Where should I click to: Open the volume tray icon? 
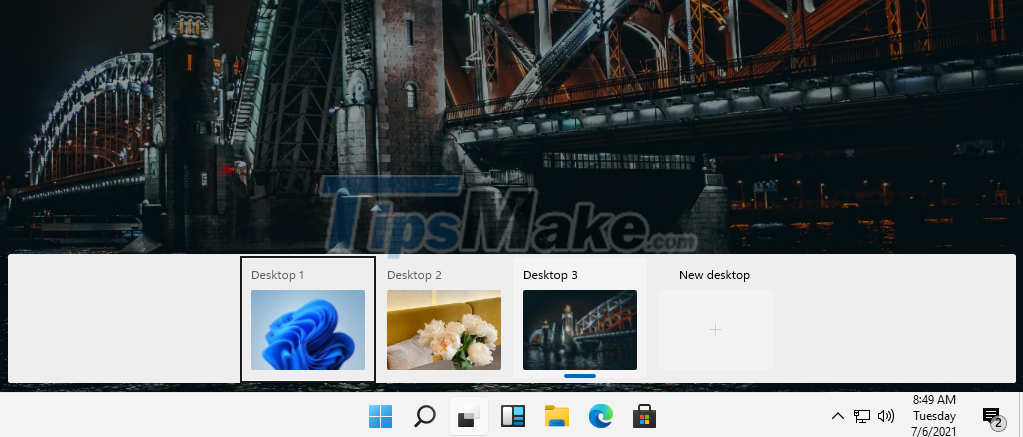tap(885, 416)
